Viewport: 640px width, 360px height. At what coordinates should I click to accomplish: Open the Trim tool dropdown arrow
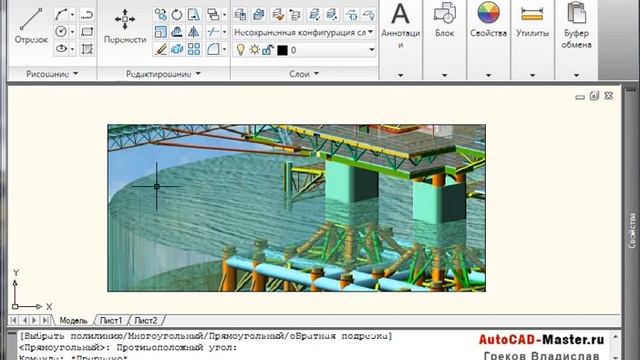point(224,32)
